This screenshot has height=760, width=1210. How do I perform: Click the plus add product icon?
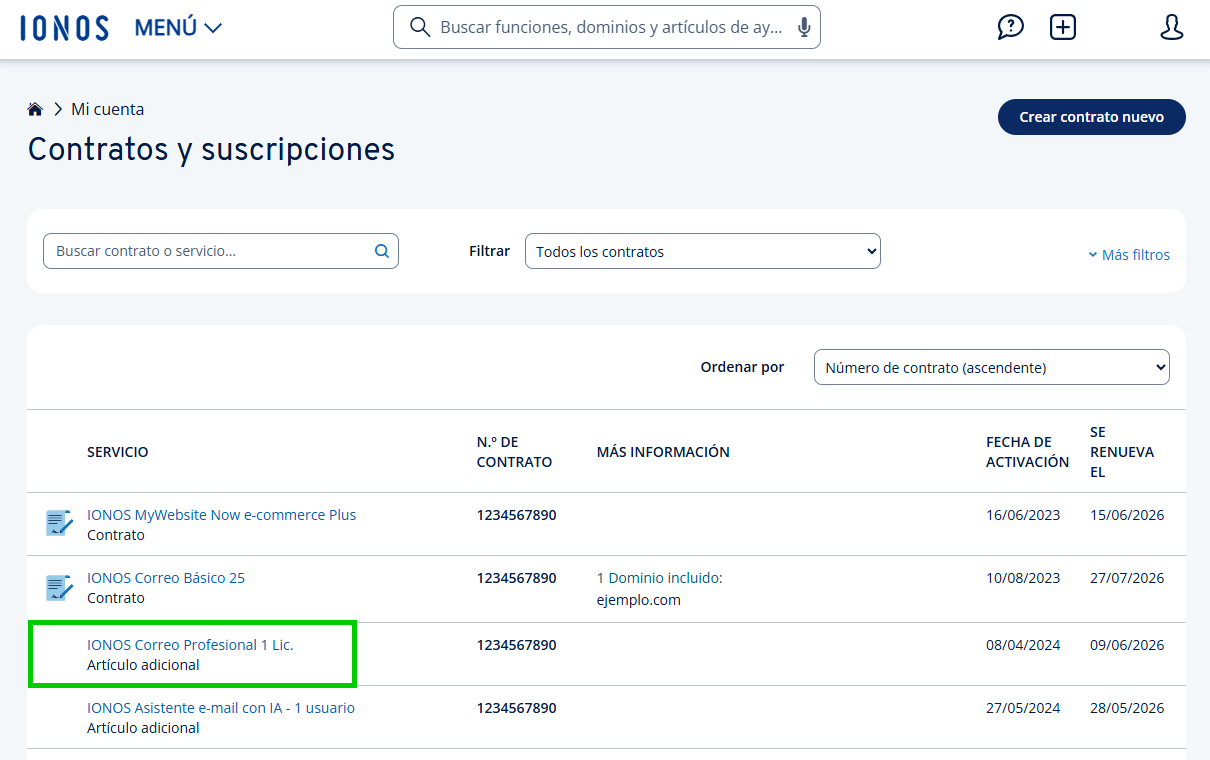coord(1063,27)
